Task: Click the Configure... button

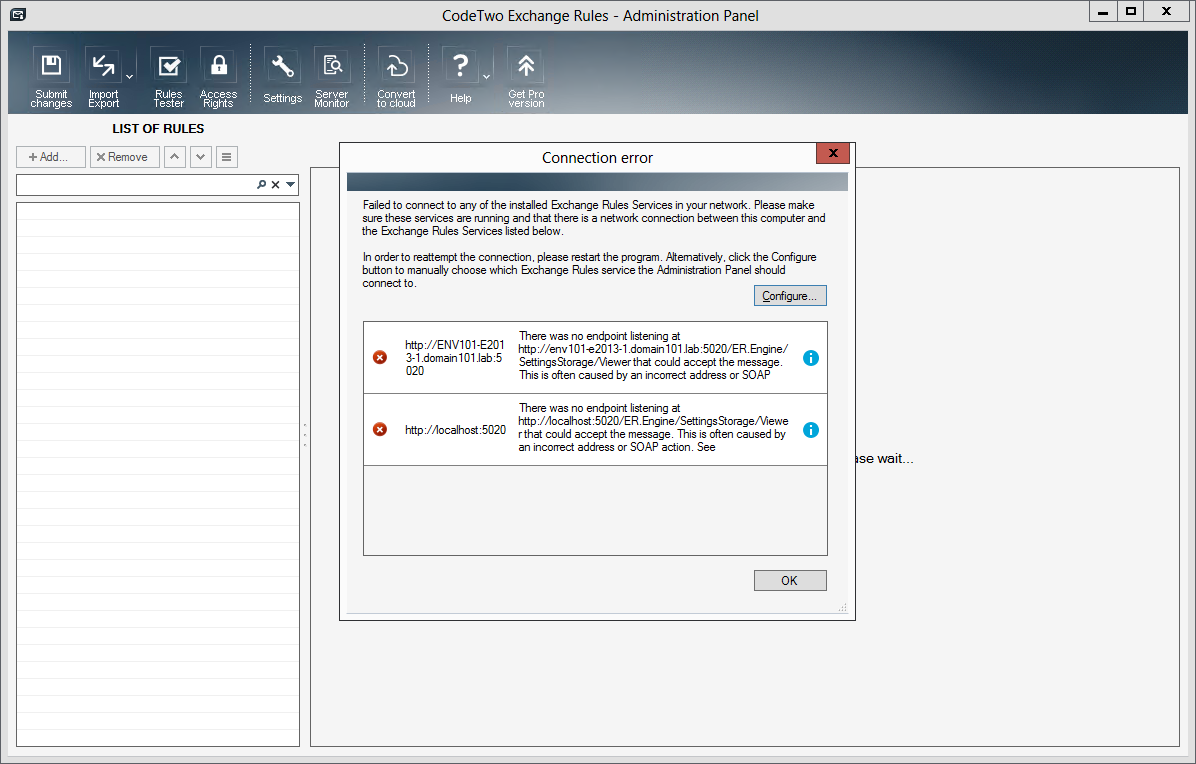Action: (789, 296)
